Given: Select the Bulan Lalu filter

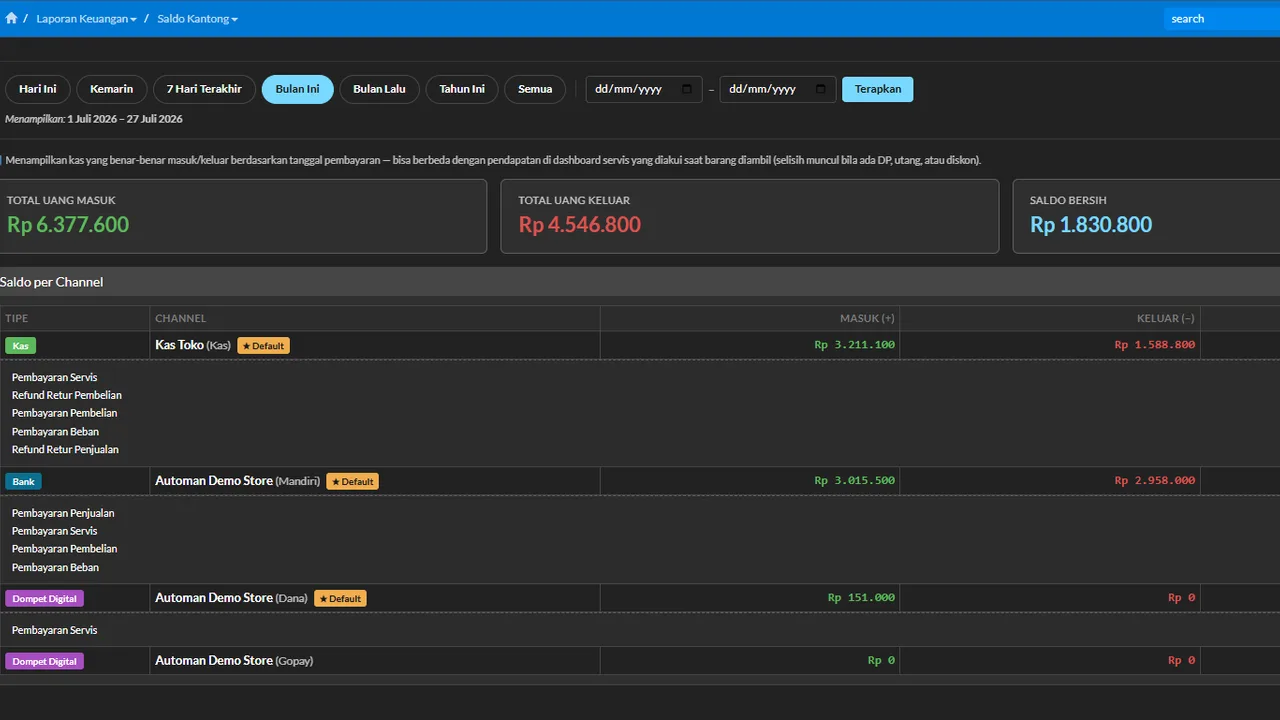Looking at the screenshot, I should [x=379, y=89].
